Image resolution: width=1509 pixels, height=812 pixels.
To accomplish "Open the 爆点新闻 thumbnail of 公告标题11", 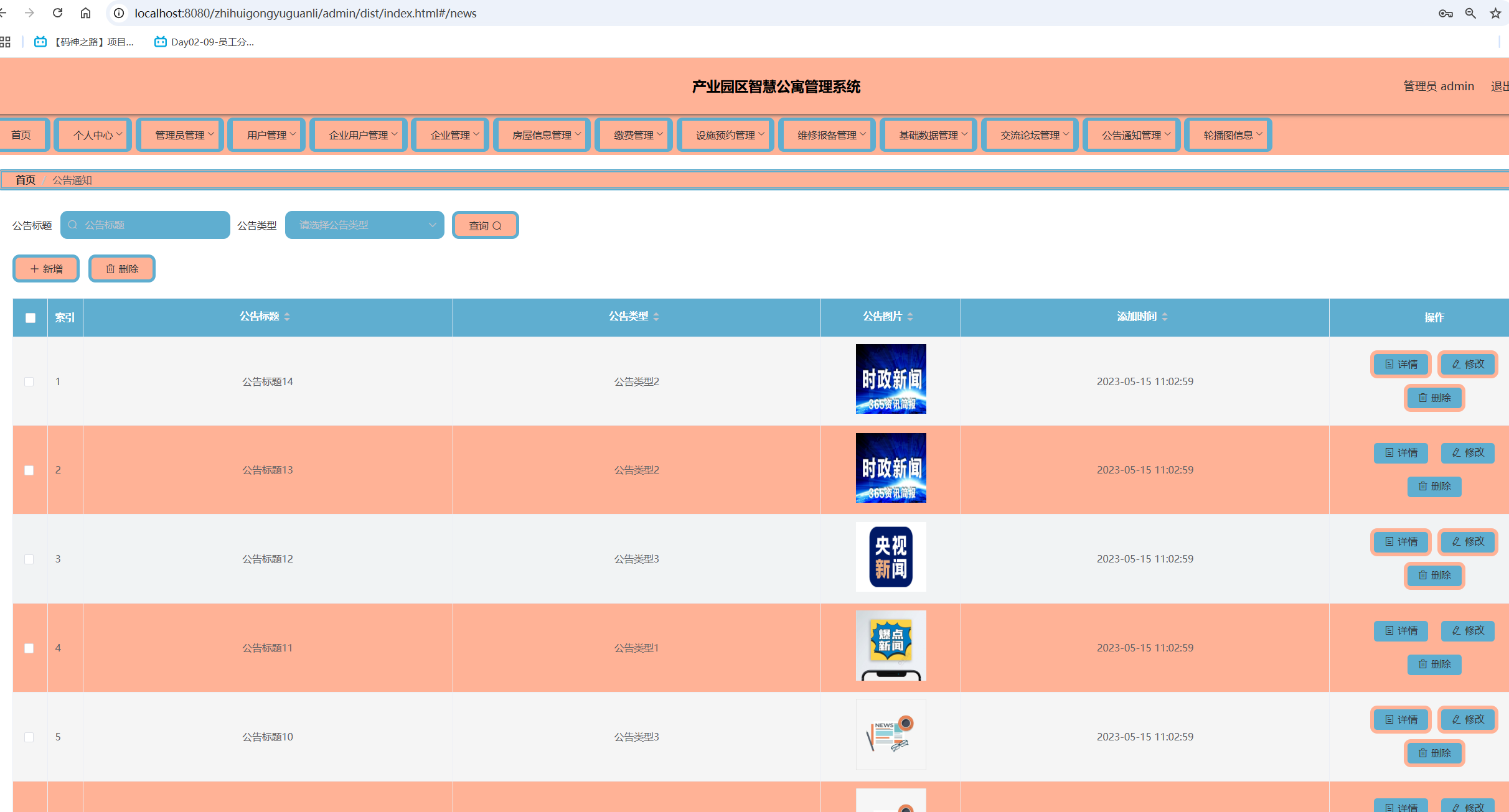I will 891,646.
